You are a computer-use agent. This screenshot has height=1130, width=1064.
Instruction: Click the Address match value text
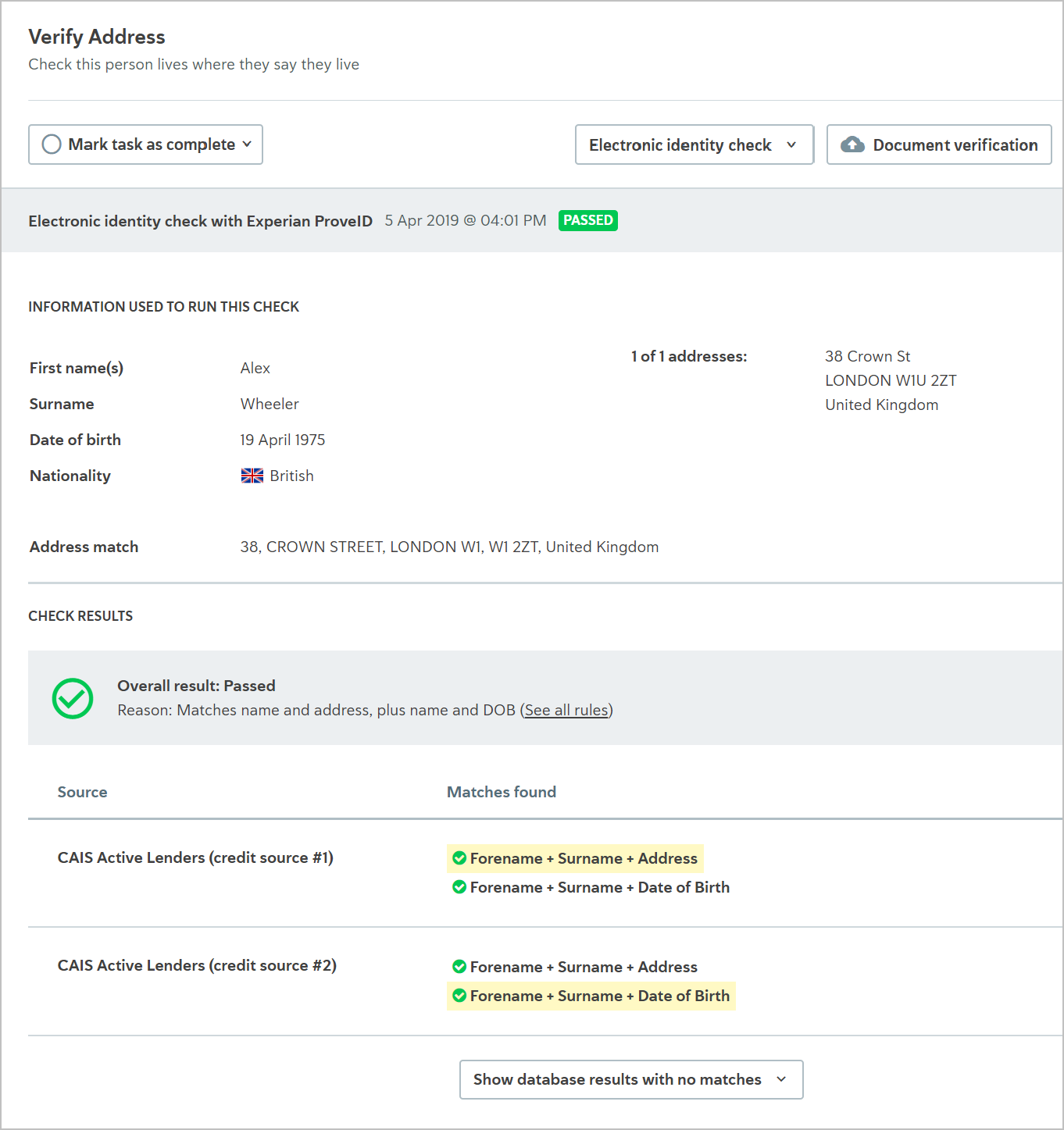pyautogui.click(x=449, y=547)
